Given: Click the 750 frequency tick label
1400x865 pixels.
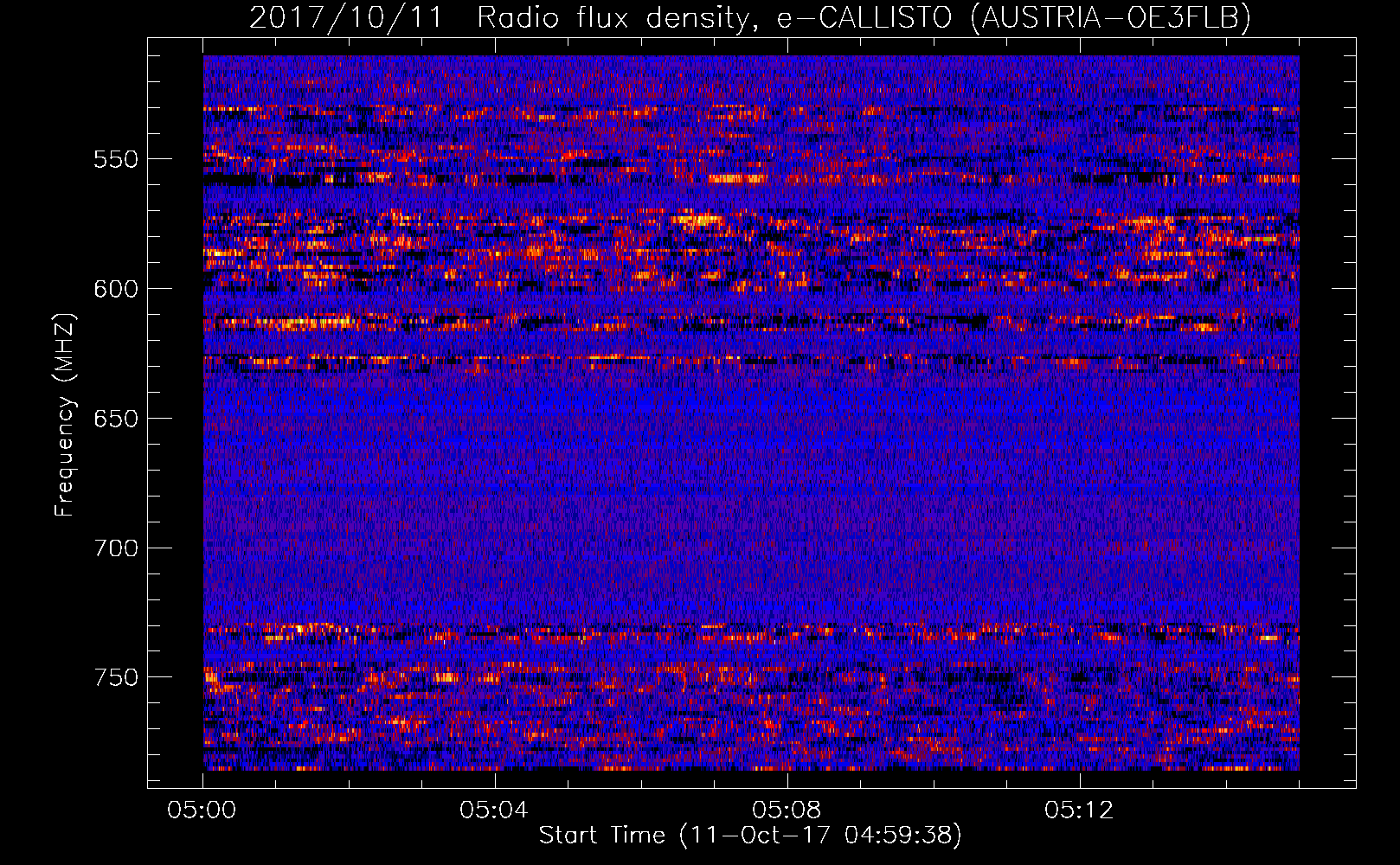Looking at the screenshot, I should click(116, 677).
